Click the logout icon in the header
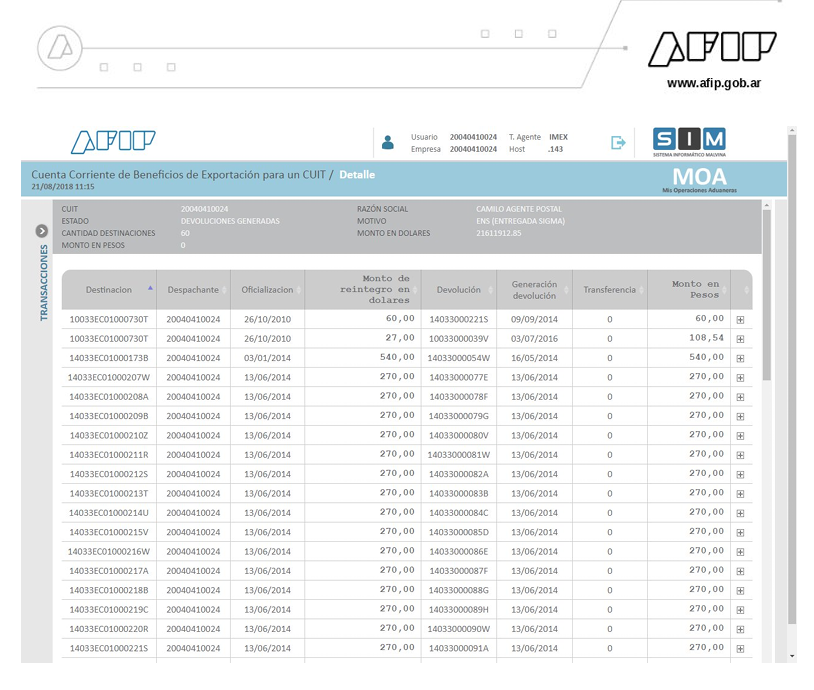This screenshot has height=690, width=814. tap(618, 143)
